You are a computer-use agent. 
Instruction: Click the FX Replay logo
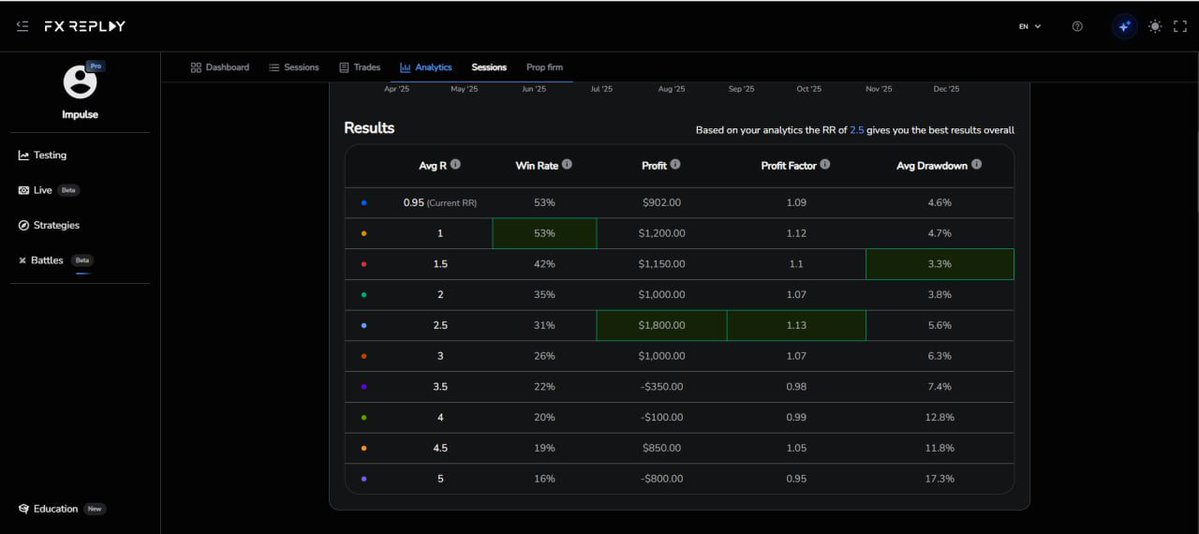click(84, 26)
